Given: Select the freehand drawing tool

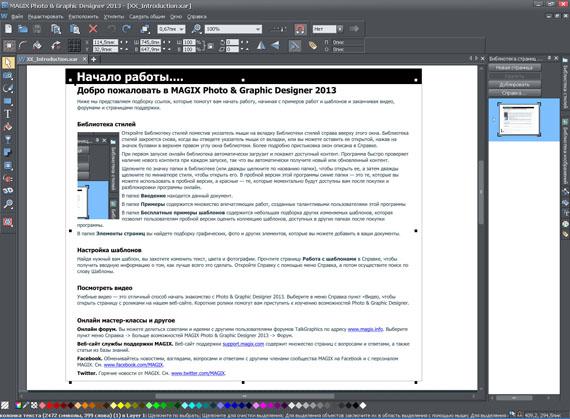Looking at the screenshot, I should coord(8,88).
